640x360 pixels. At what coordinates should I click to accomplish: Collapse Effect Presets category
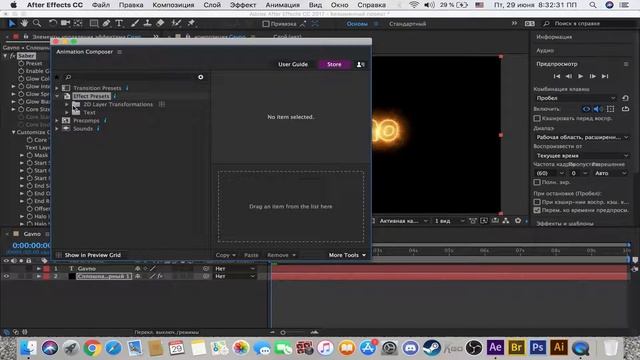click(57, 96)
